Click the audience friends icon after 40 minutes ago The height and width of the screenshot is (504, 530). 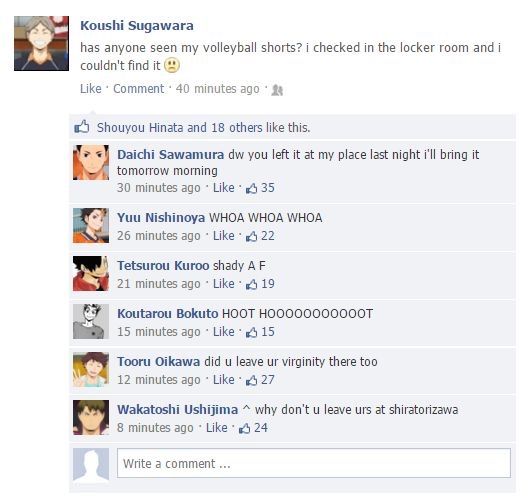coord(277,90)
